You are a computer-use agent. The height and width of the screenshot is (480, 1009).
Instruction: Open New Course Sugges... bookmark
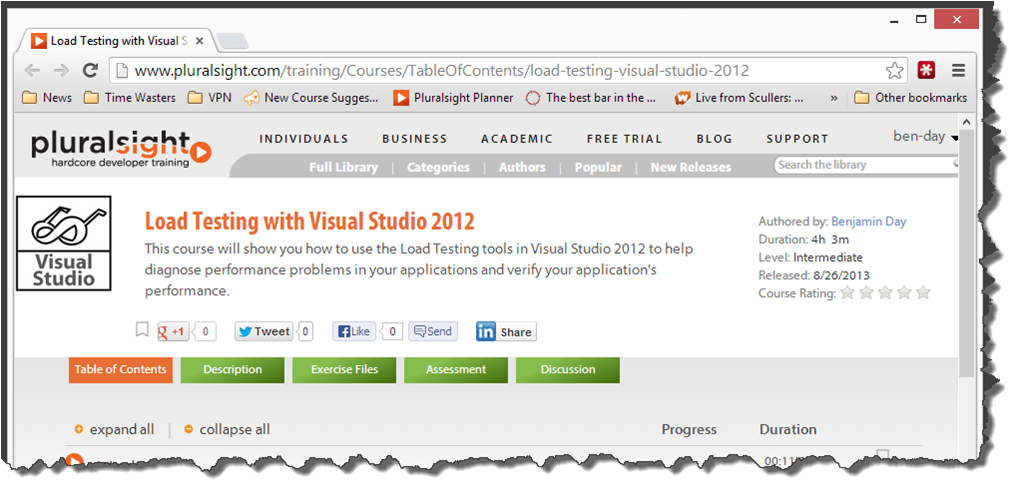[311, 98]
